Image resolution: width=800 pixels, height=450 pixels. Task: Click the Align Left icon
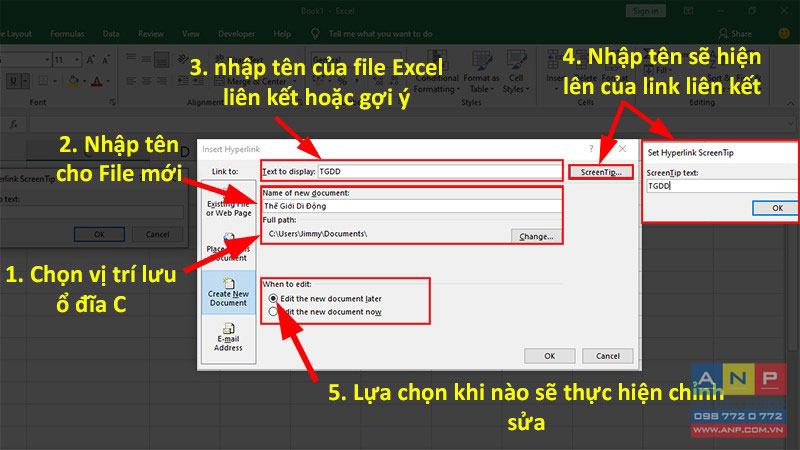(131, 81)
